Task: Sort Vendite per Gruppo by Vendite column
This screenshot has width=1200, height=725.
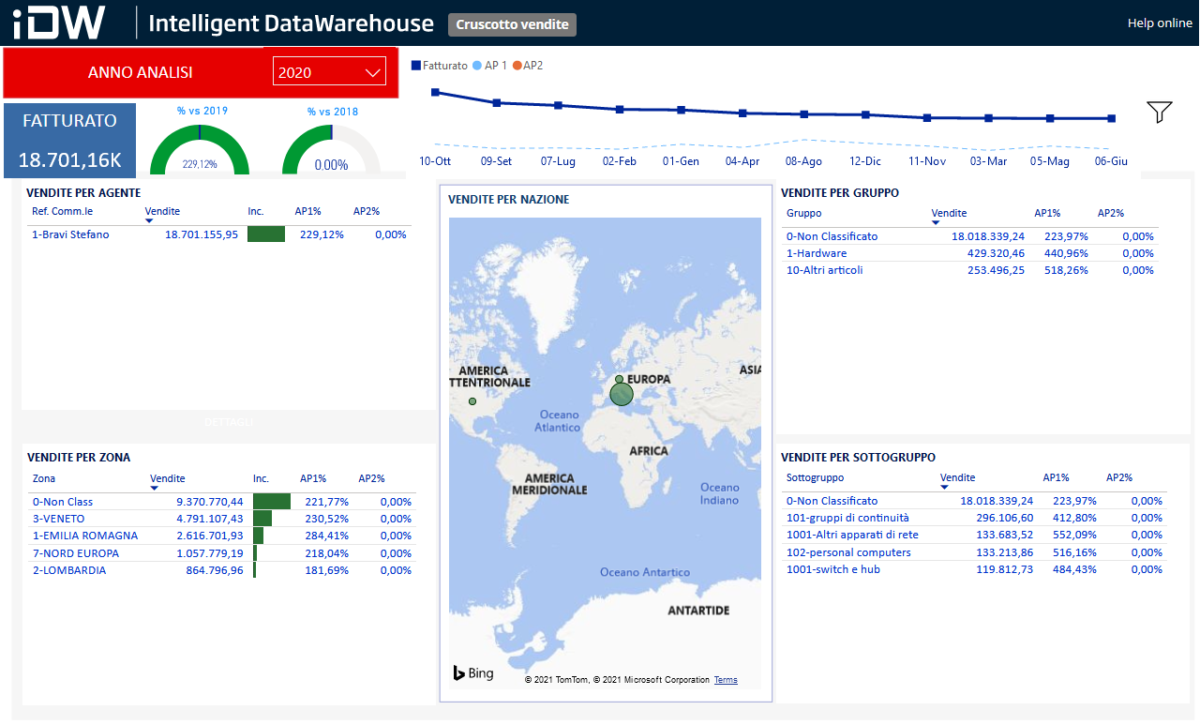Action: [949, 212]
